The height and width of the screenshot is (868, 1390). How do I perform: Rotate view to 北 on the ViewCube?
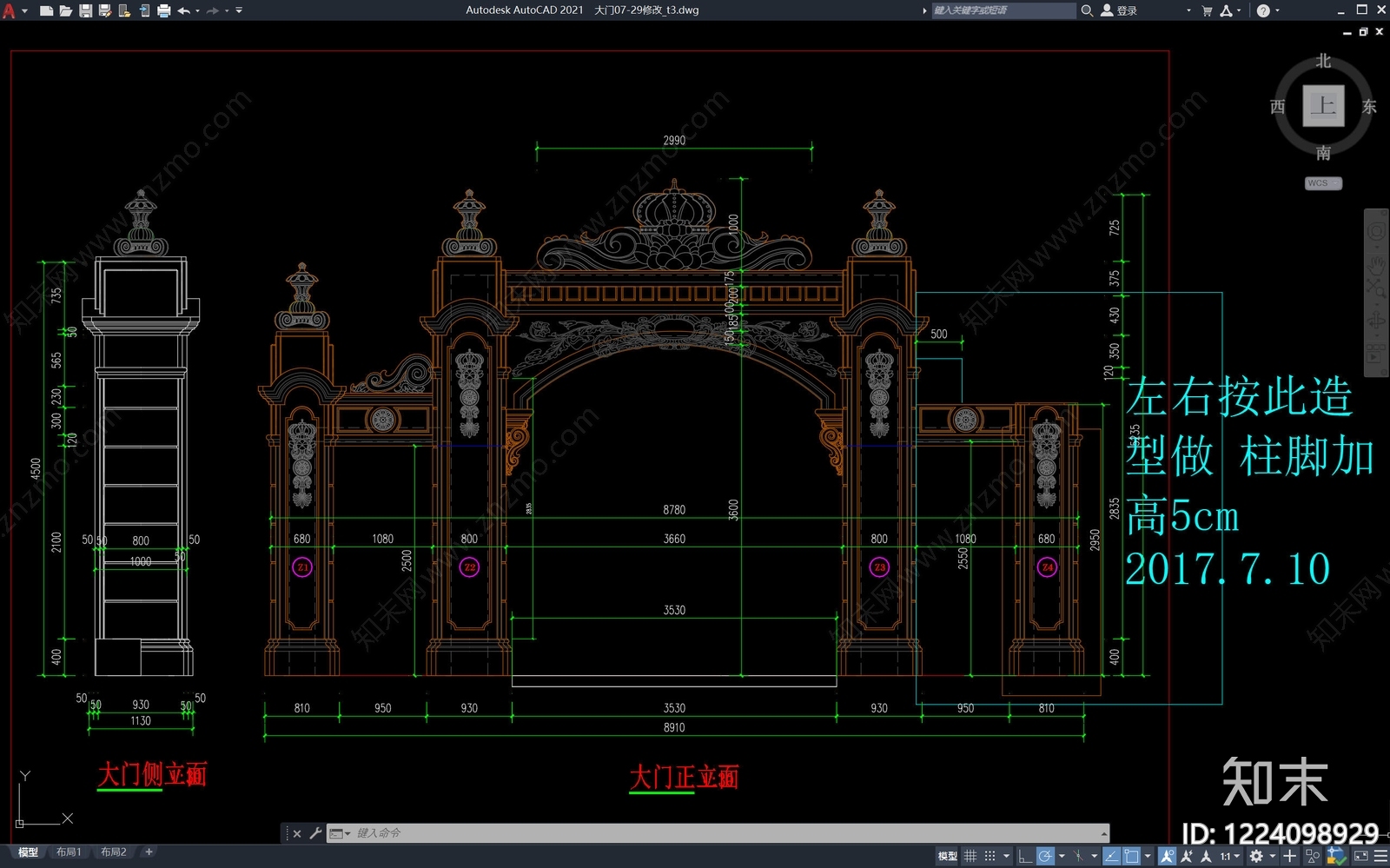pos(1323,61)
